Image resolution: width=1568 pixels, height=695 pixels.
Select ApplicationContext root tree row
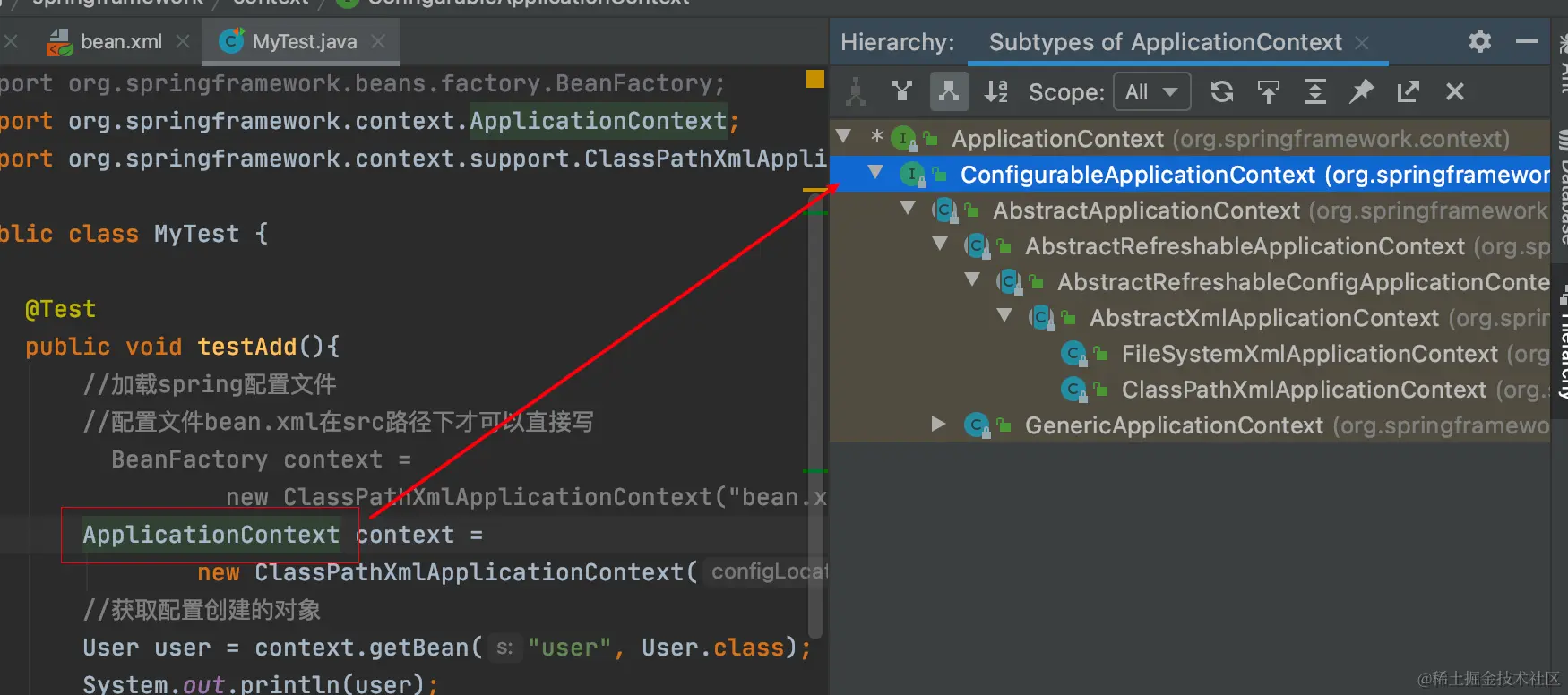coord(1190,139)
